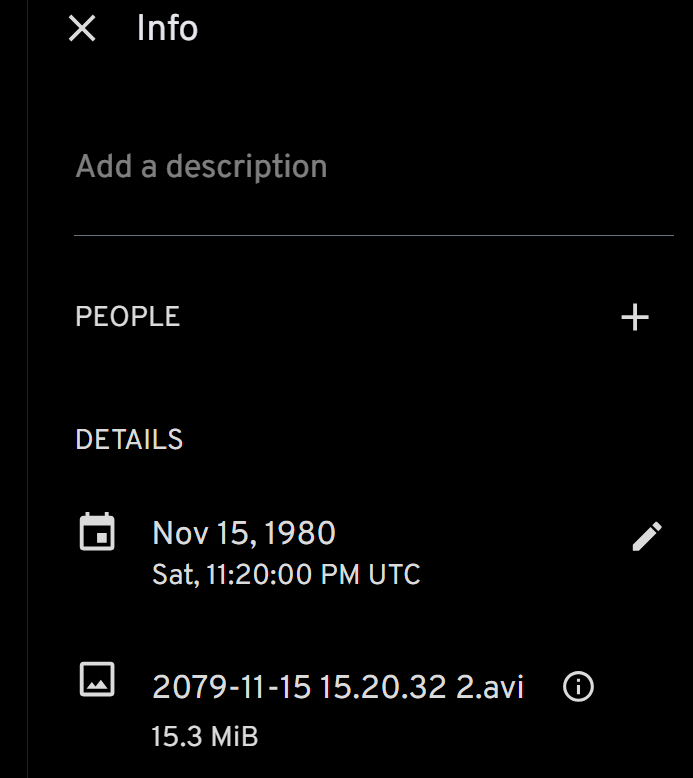Click the calendar icon in Details
693x778 pixels.
coord(97,532)
